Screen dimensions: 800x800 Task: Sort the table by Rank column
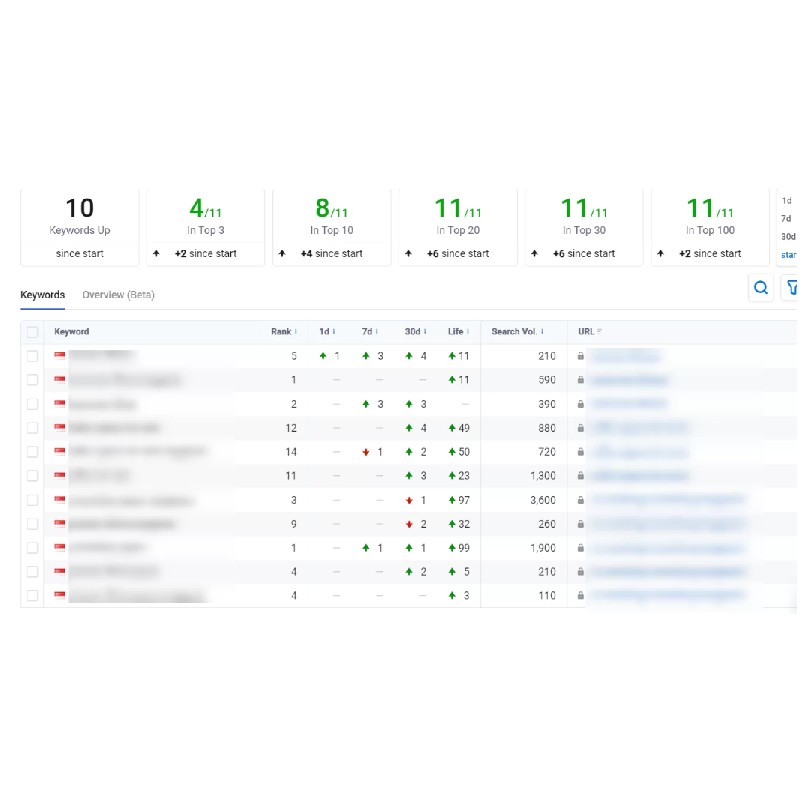click(x=284, y=332)
